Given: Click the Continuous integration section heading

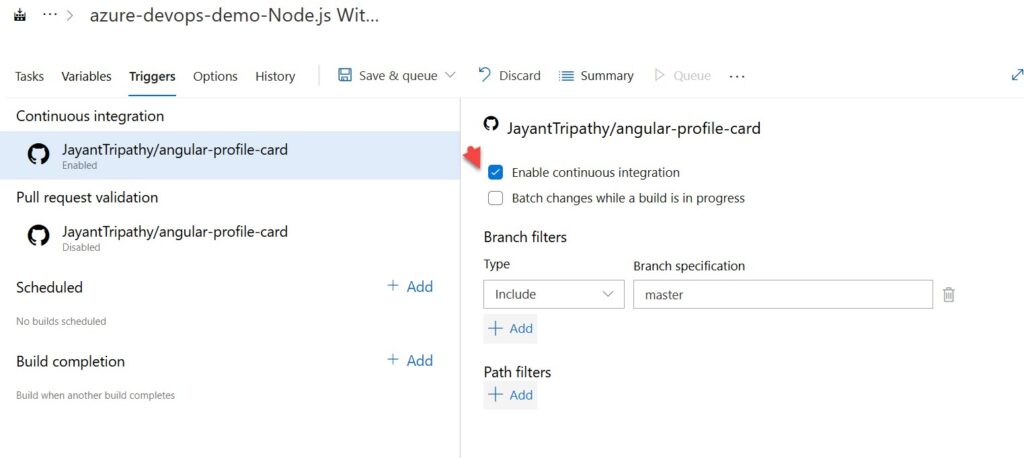Looking at the screenshot, I should point(90,116).
